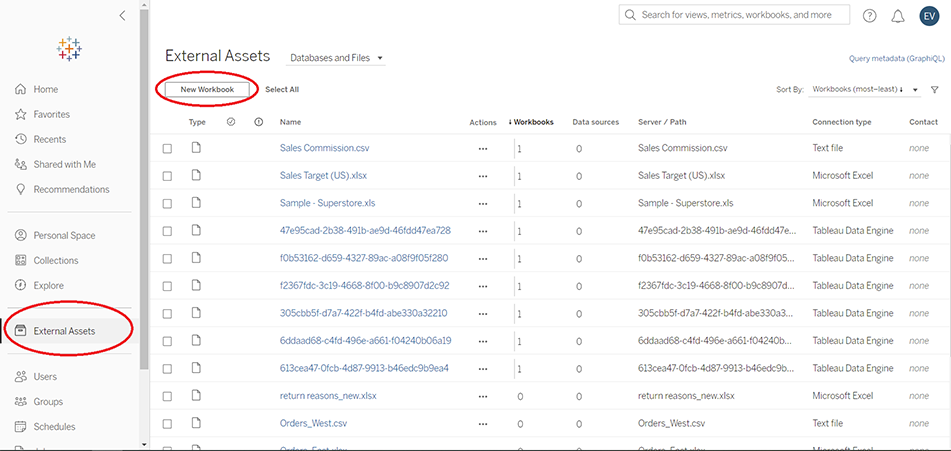Image resolution: width=951 pixels, height=451 pixels.
Task: Expand the Databases and Files dropdown
Action: [x=336, y=58]
